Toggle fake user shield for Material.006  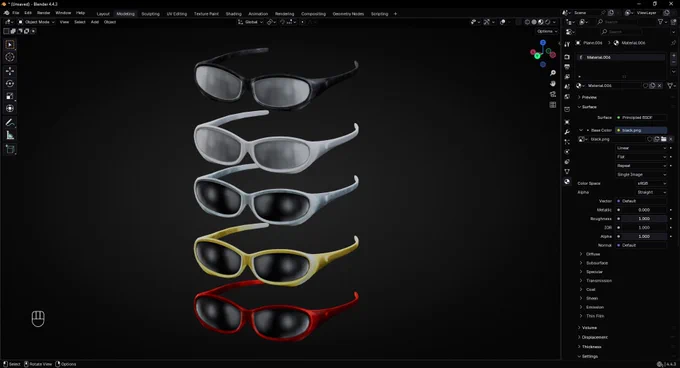click(646, 86)
